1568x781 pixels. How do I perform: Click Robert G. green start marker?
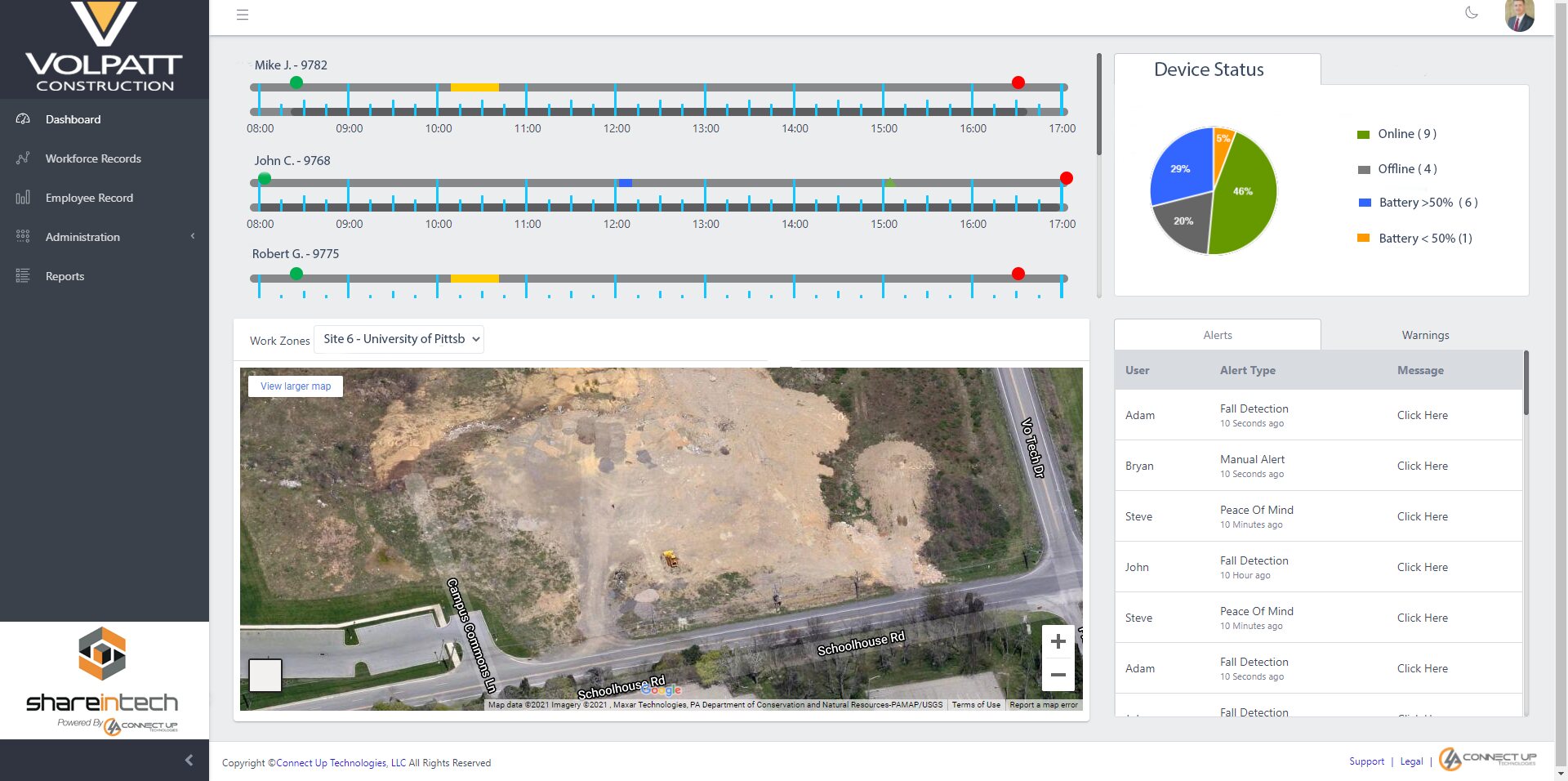pos(296,274)
